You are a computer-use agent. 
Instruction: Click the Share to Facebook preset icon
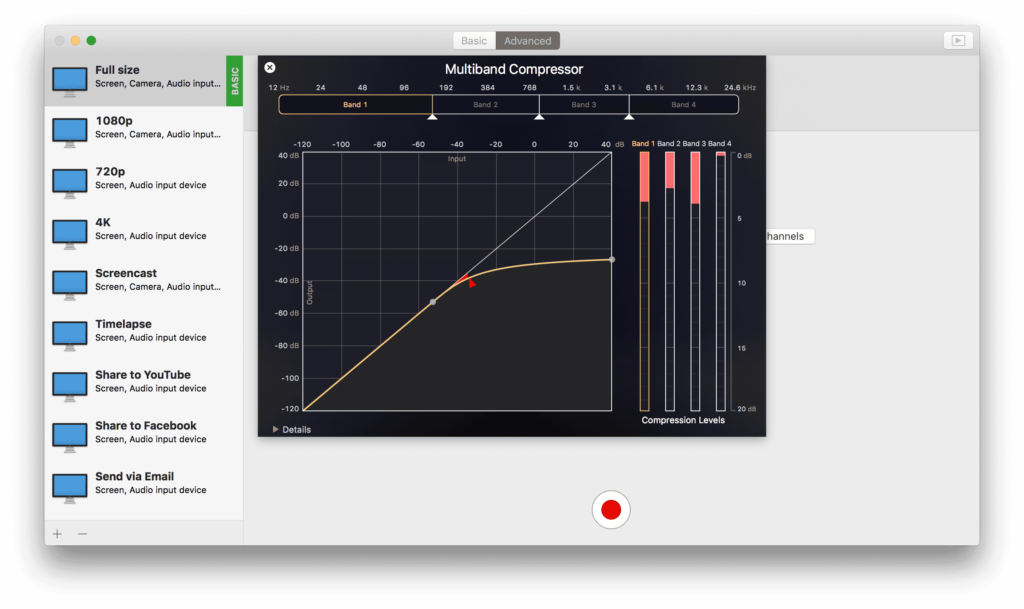tap(69, 437)
